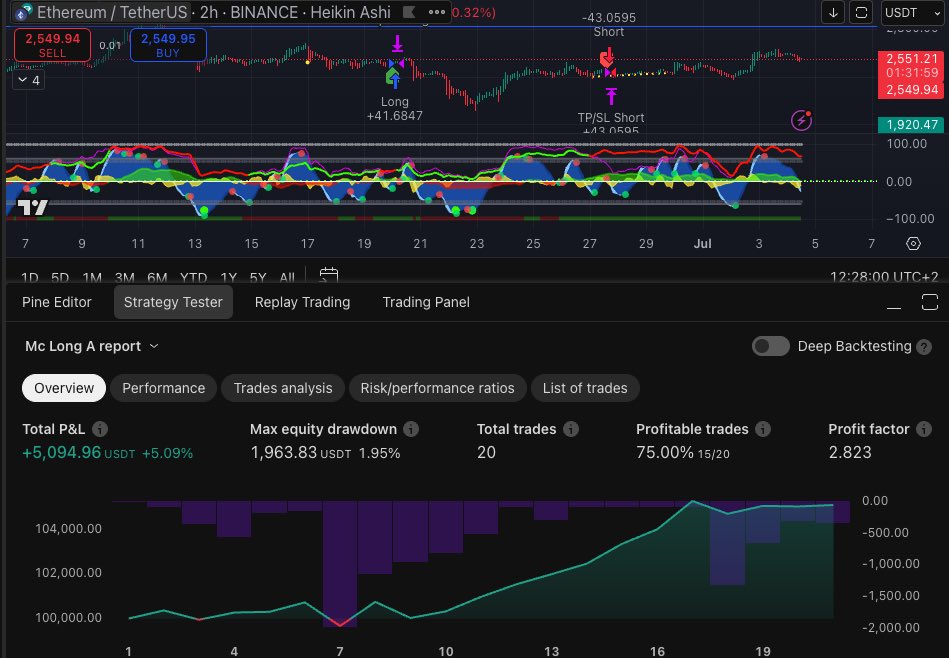Expand the Mc Long A report dropdown
Viewport: 949px width, 658px height.
pyautogui.click(x=91, y=346)
